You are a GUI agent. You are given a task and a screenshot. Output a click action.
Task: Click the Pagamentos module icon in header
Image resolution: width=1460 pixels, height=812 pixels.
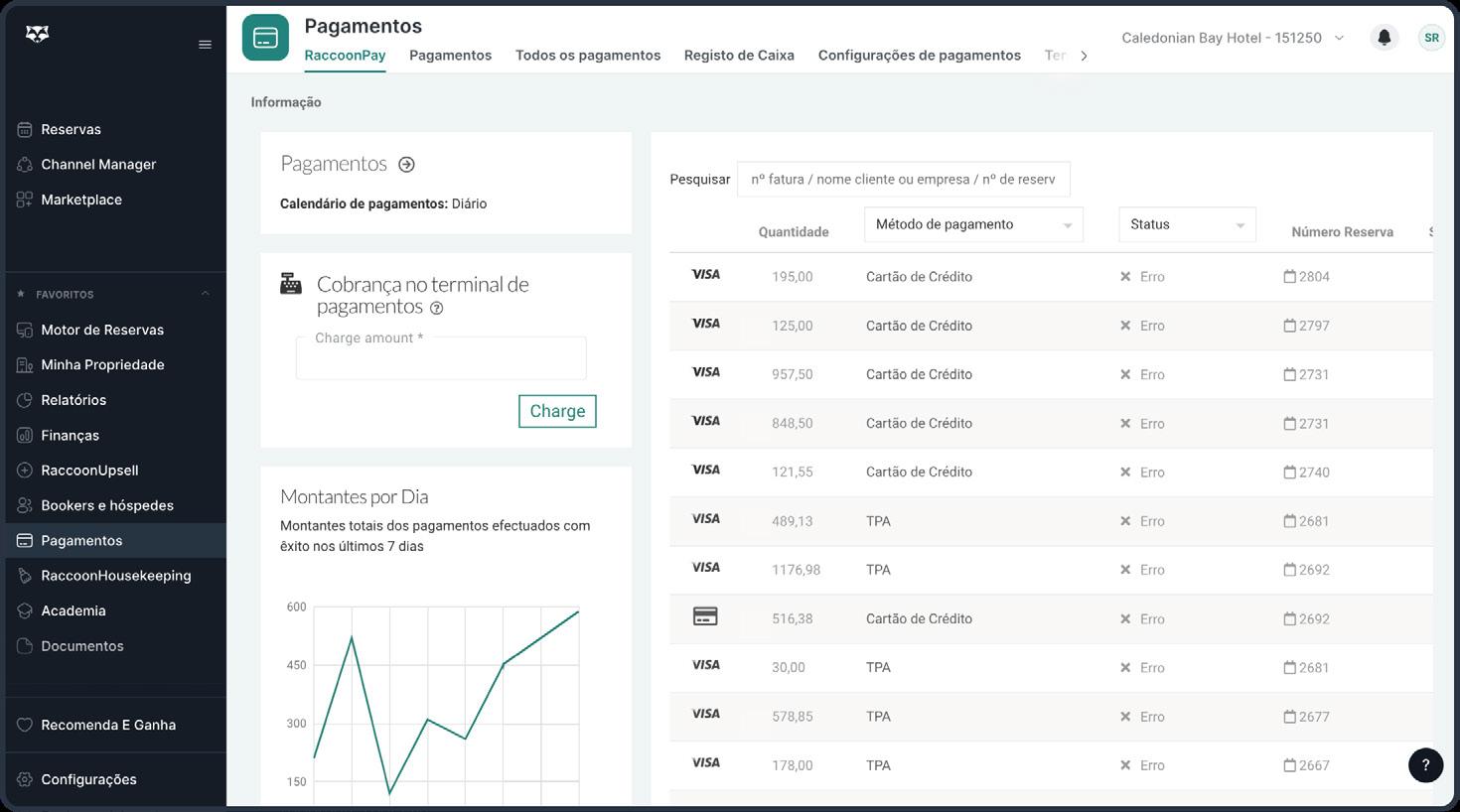[x=265, y=38]
